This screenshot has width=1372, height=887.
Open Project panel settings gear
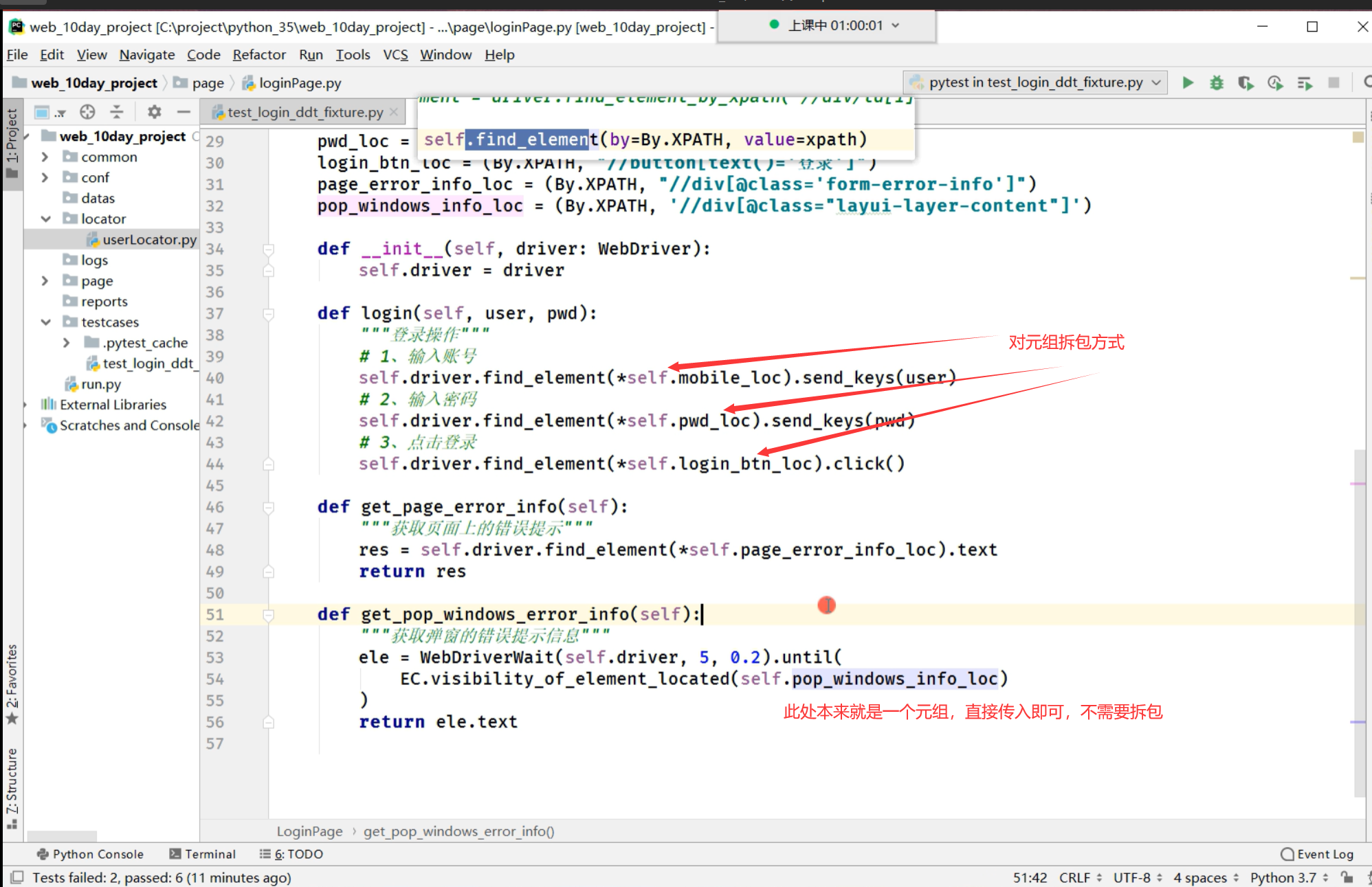pos(154,112)
